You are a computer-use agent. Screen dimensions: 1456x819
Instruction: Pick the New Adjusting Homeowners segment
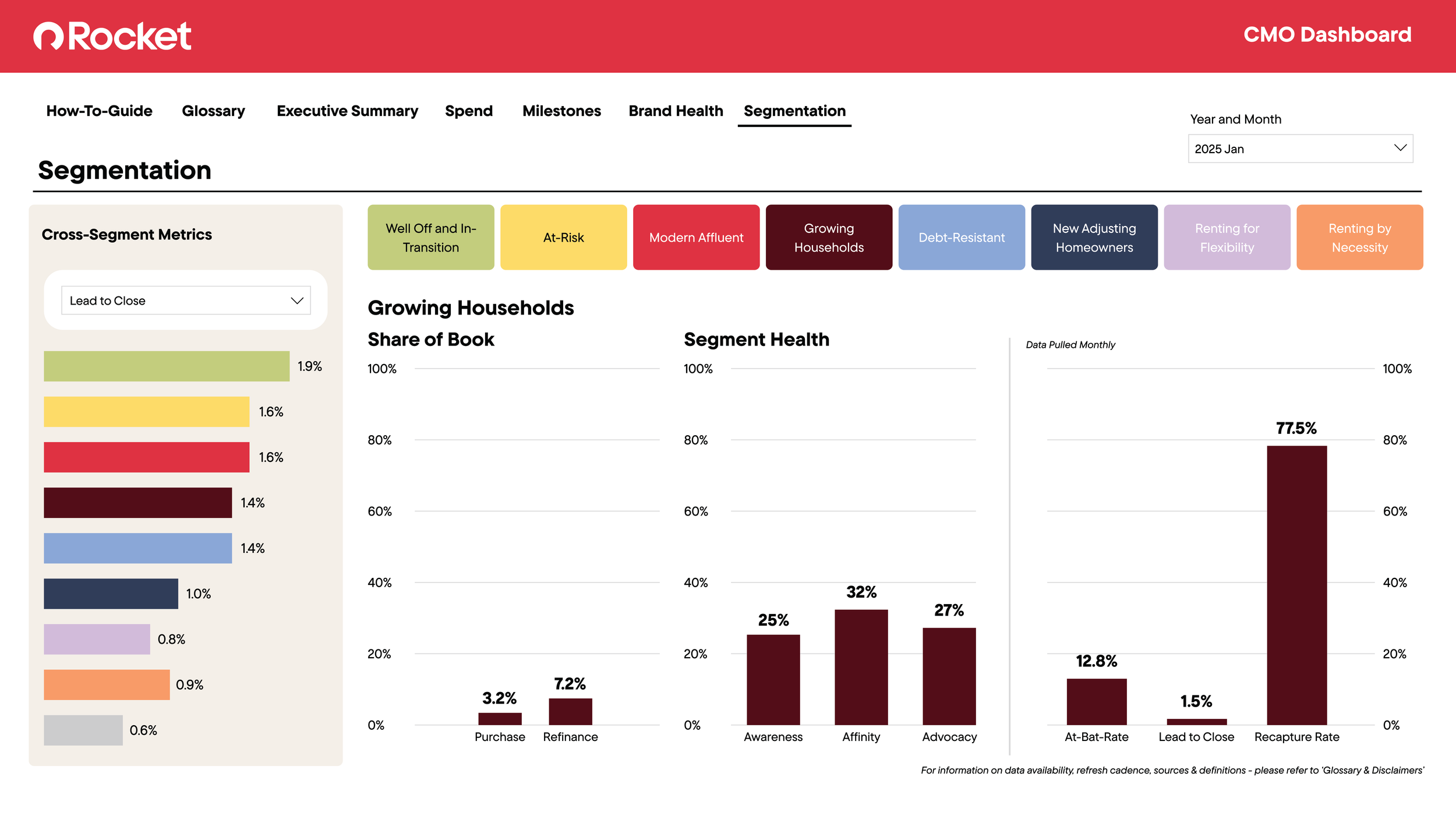(1094, 237)
